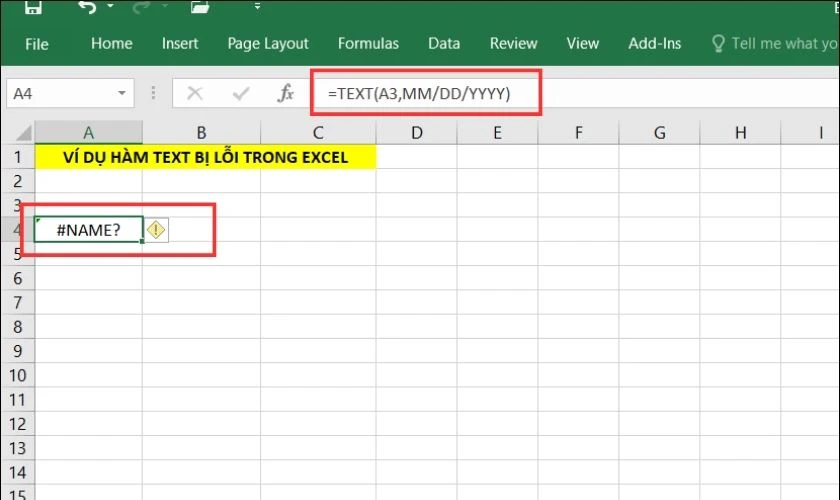The height and width of the screenshot is (500, 840).
Task: Select row 8 header
Action: pos(18,327)
